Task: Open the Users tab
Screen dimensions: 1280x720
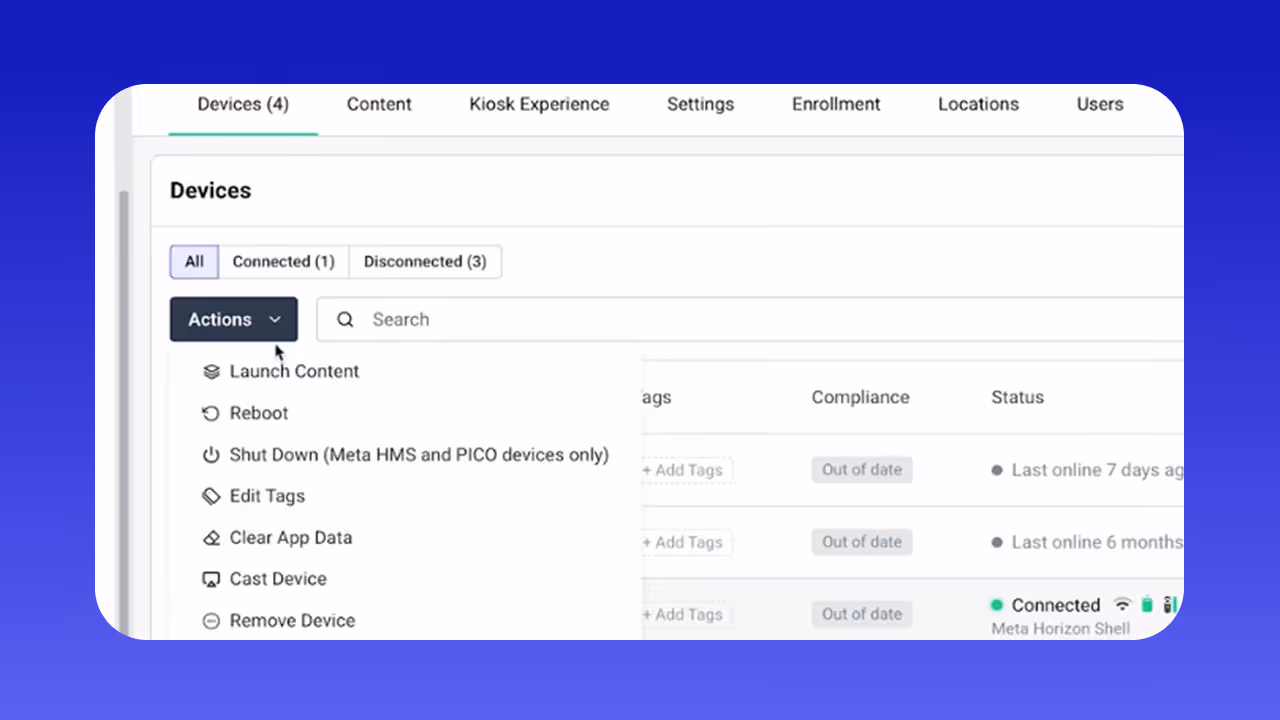Action: [1100, 104]
